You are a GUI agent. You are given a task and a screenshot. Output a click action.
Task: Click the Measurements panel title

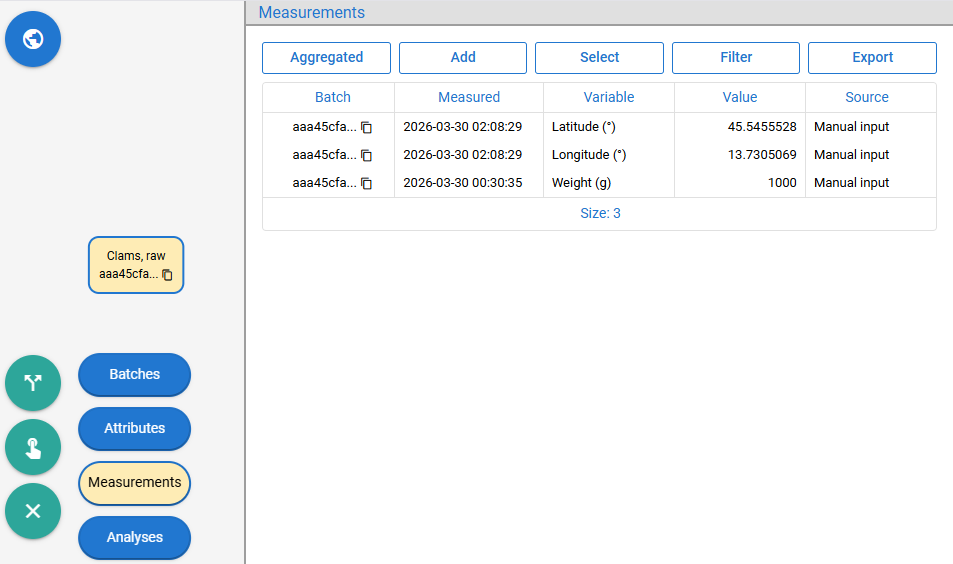[x=312, y=12]
